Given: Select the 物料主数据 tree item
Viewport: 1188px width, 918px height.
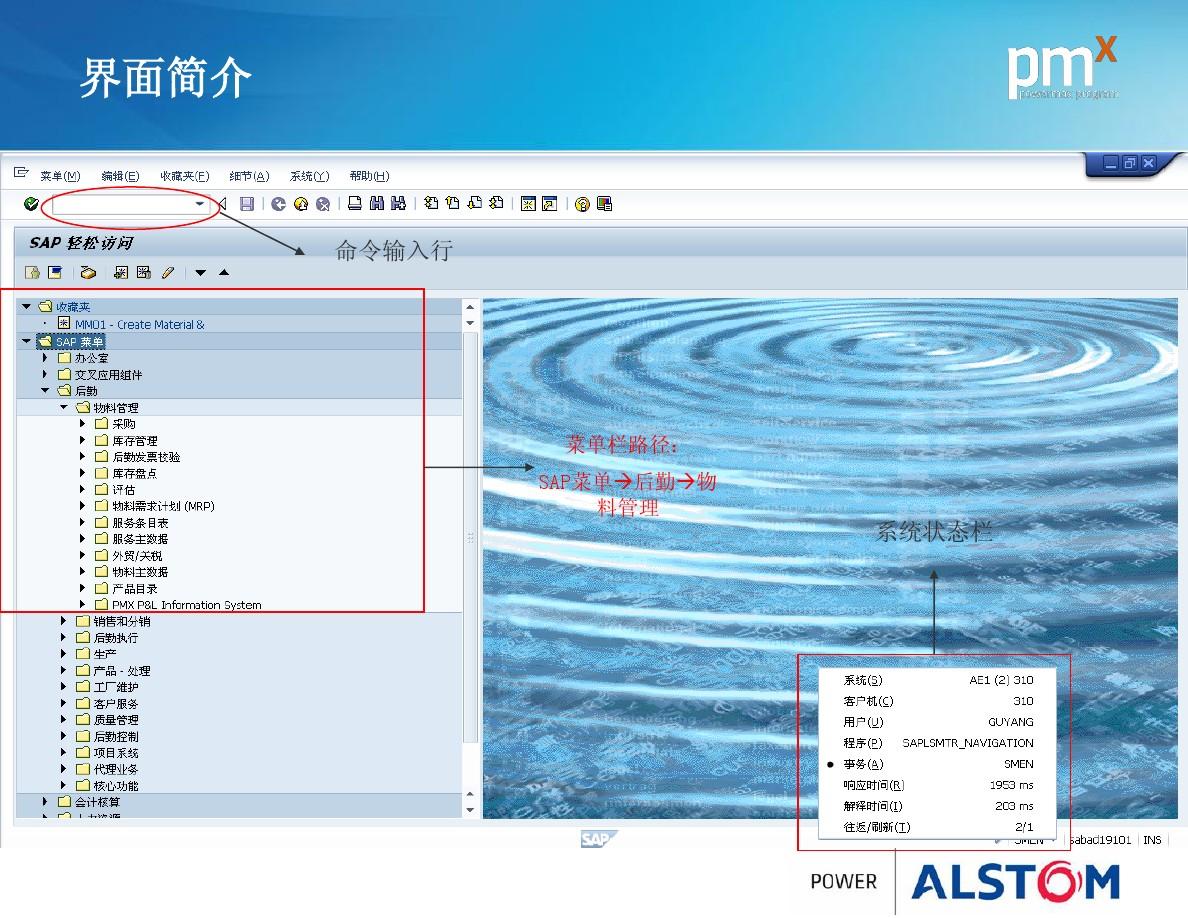Looking at the screenshot, I should 140,572.
